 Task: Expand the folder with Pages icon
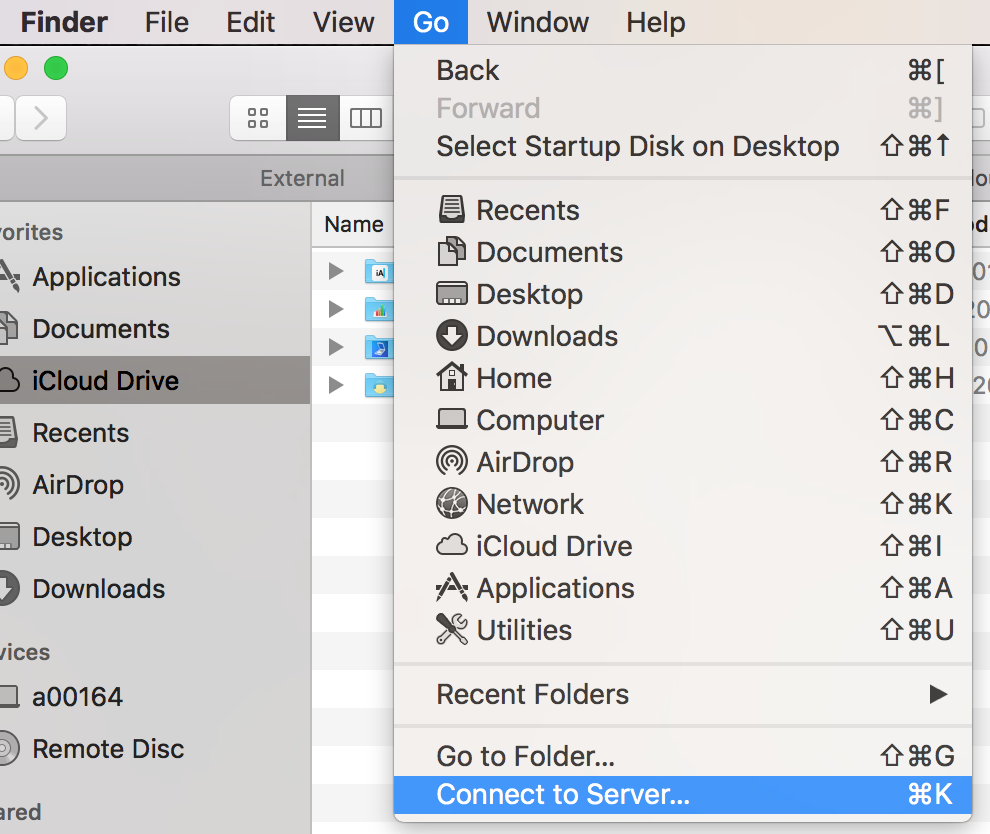click(x=336, y=347)
